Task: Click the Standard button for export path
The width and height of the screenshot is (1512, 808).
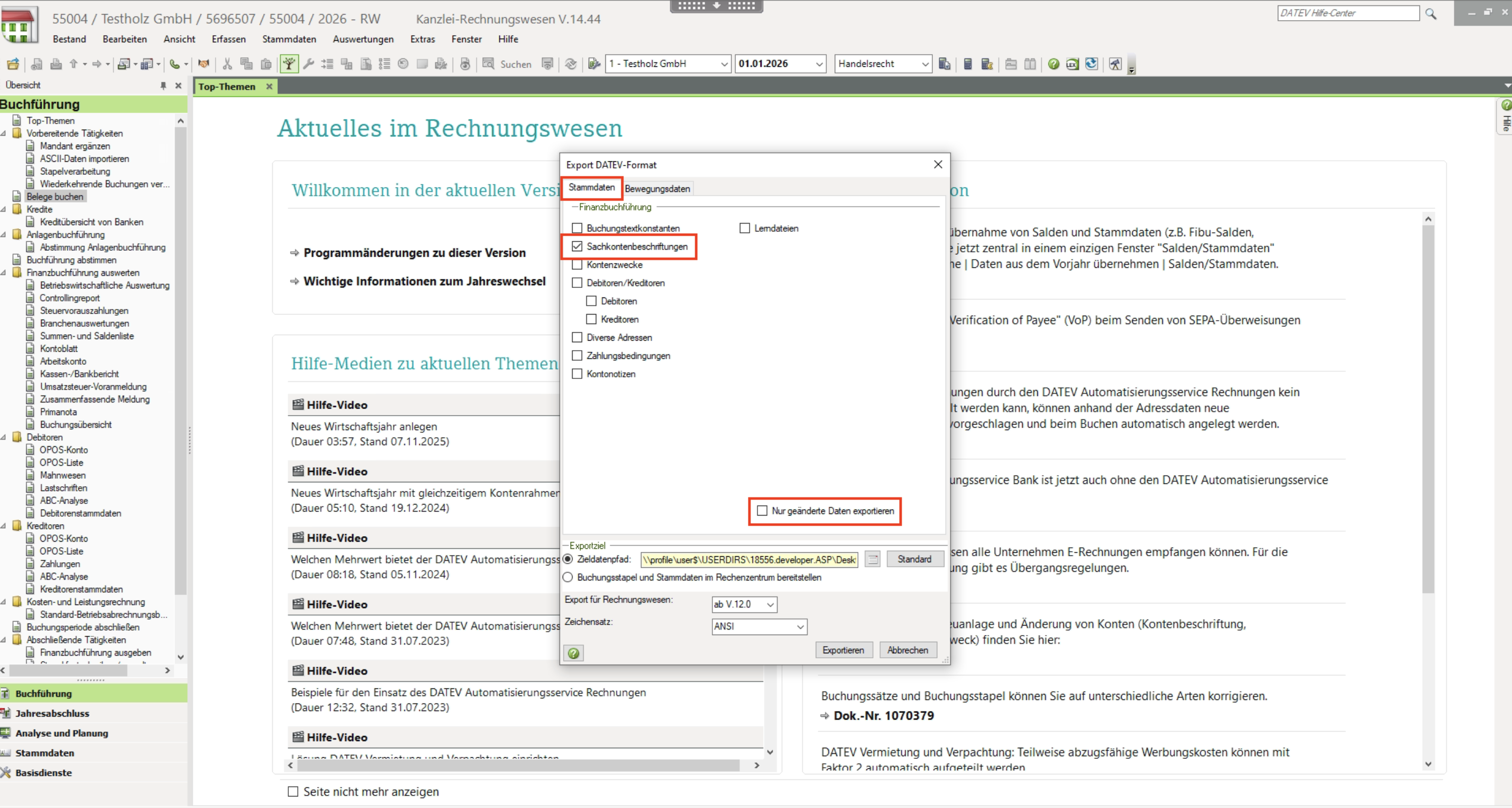Action: (x=914, y=559)
